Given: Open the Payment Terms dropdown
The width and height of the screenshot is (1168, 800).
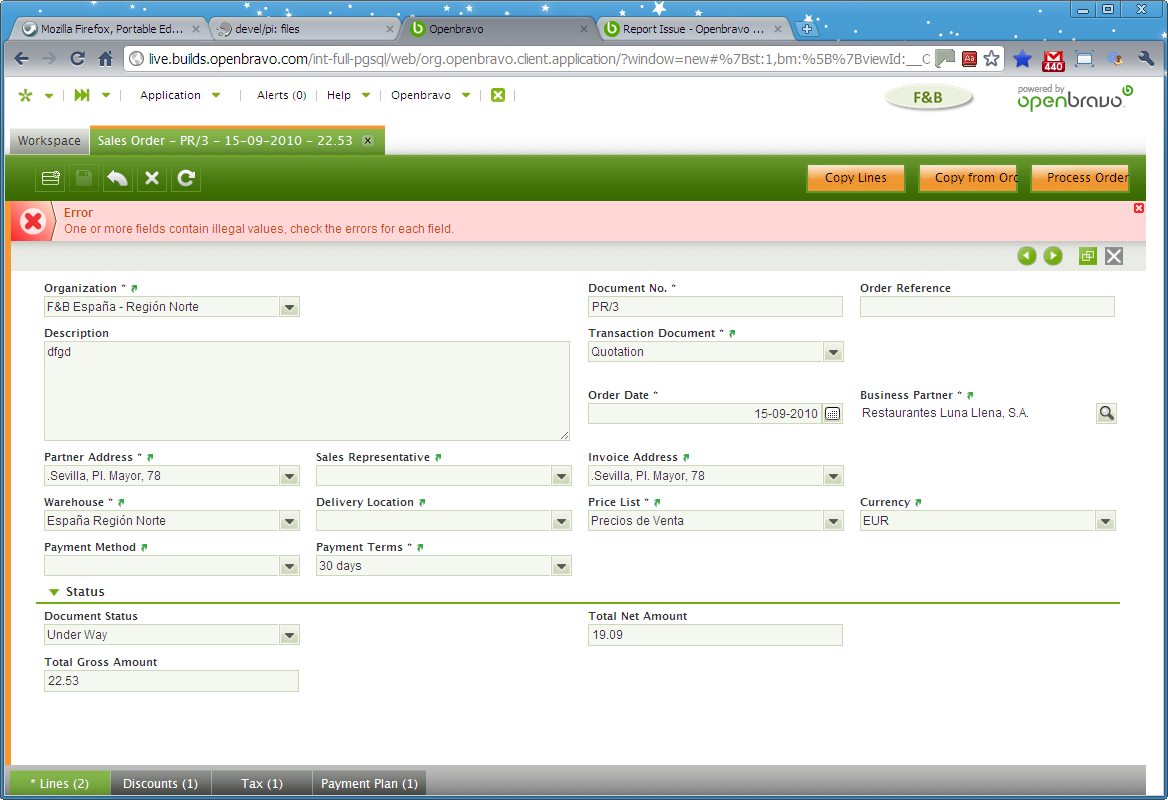Looking at the screenshot, I should coord(561,566).
